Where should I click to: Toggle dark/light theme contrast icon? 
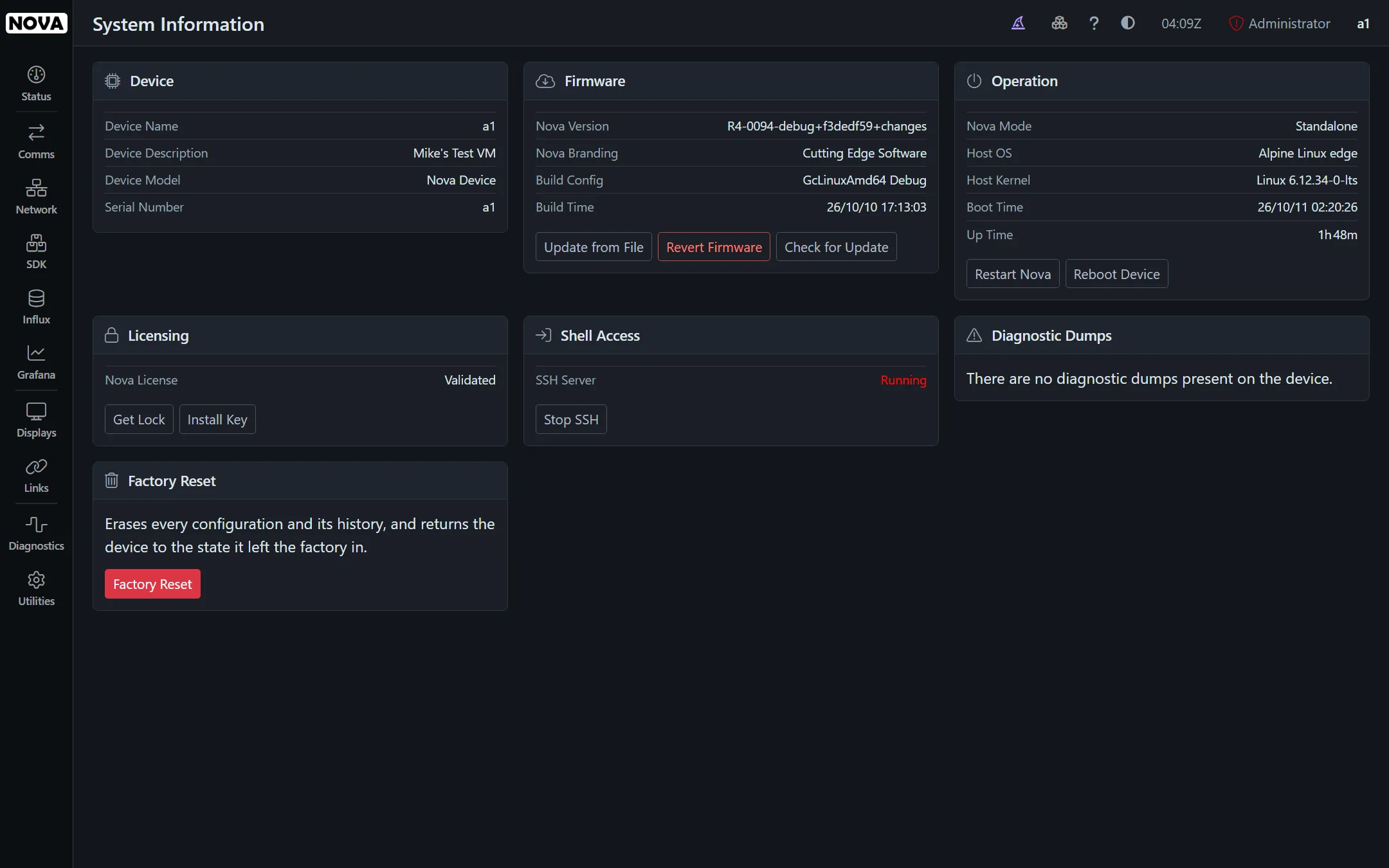[1128, 23]
